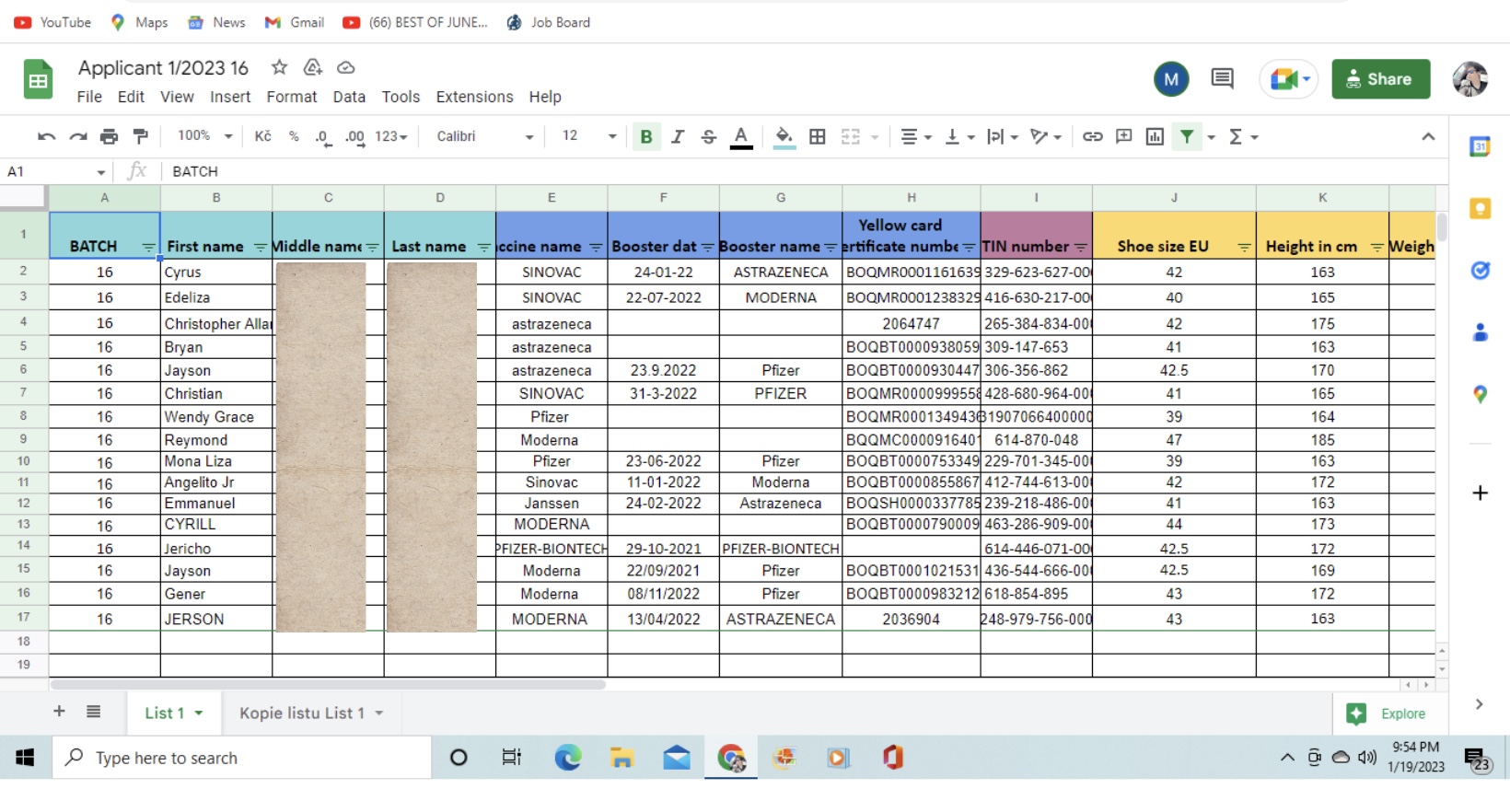Insert a link using the link icon
The width and height of the screenshot is (1510, 812).
coord(1092,136)
